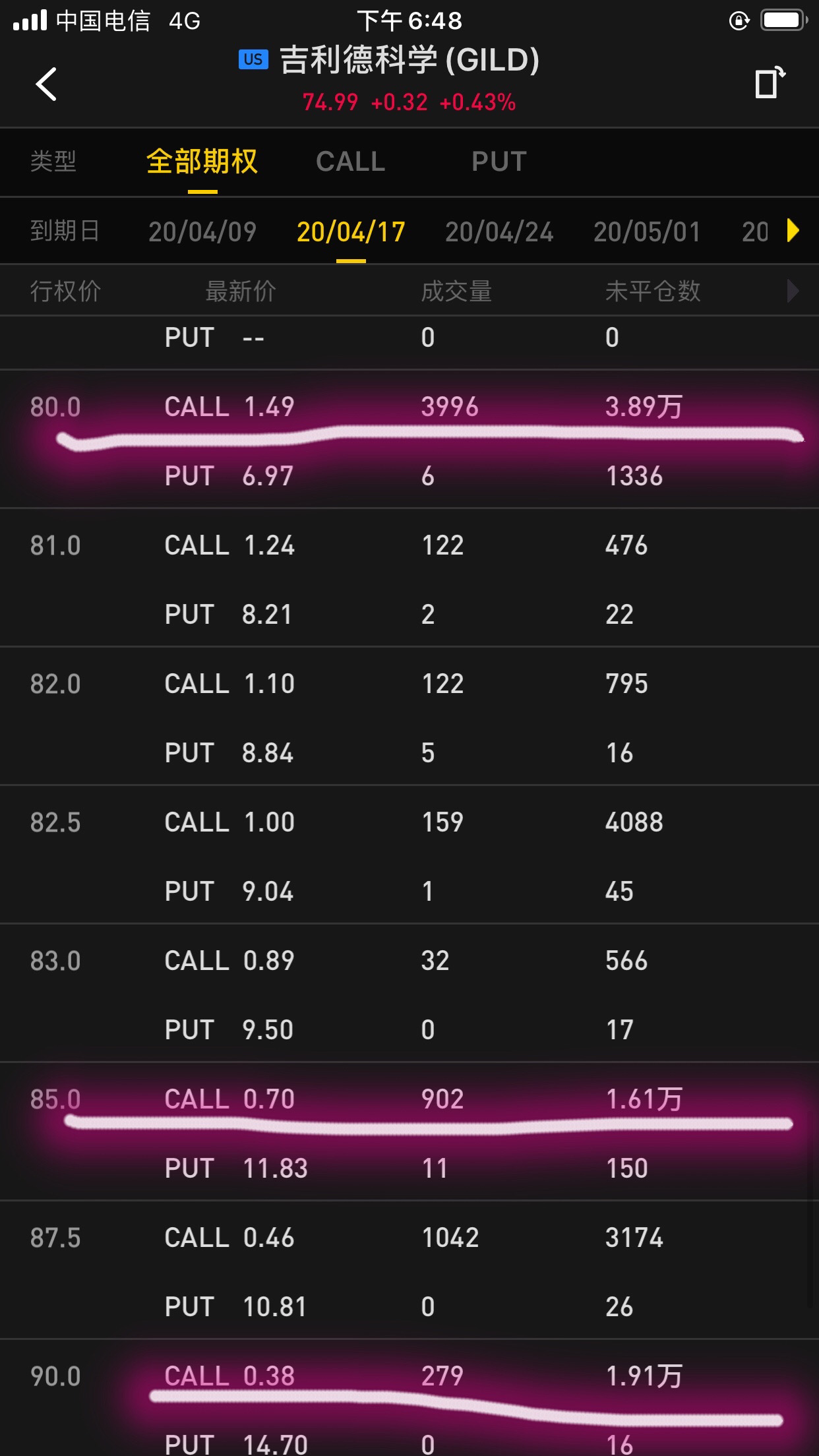The height and width of the screenshot is (1456, 819).
Task: Choose expiration date 20/05/01
Action: [647, 232]
